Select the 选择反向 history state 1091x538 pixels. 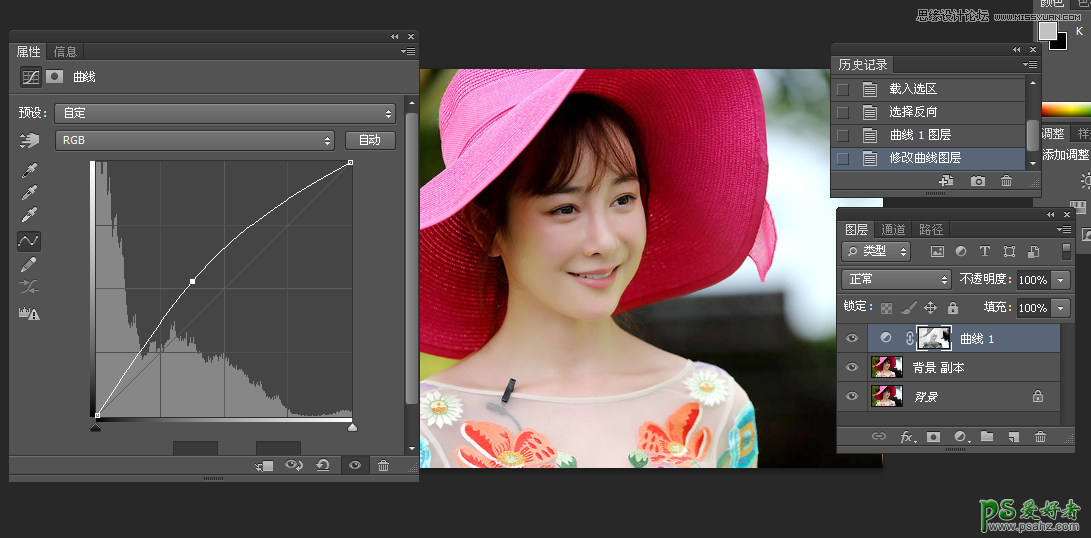[913, 112]
